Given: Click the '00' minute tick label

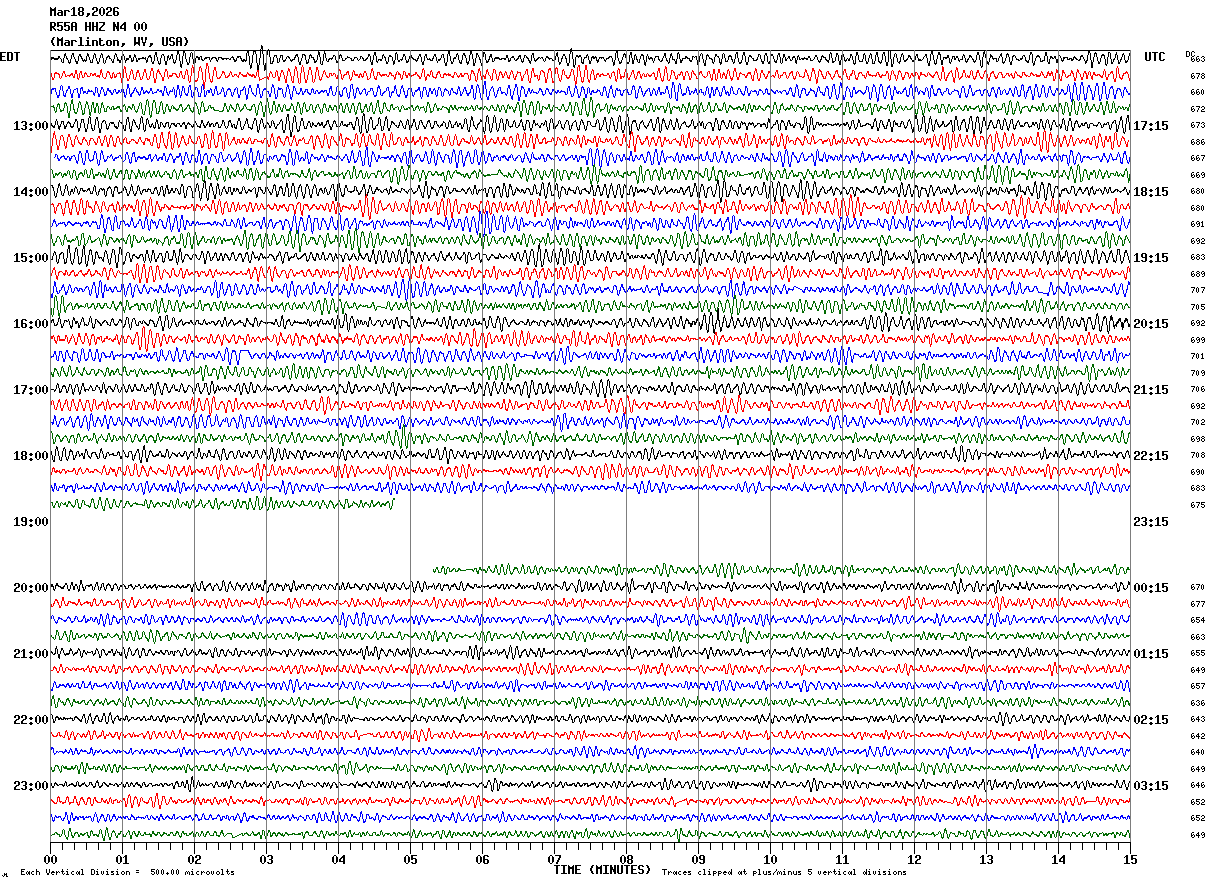Looking at the screenshot, I should point(50,859).
